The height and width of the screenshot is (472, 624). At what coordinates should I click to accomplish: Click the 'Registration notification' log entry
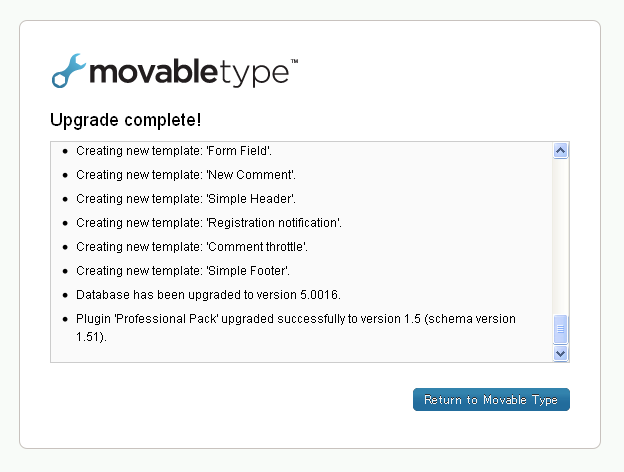click(x=209, y=222)
